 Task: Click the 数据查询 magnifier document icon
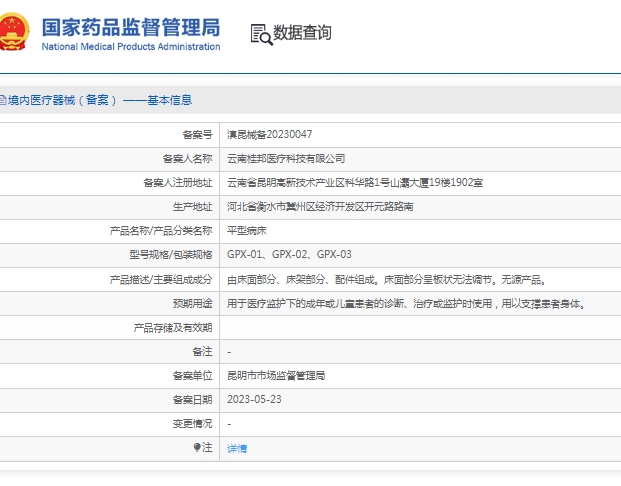(261, 34)
